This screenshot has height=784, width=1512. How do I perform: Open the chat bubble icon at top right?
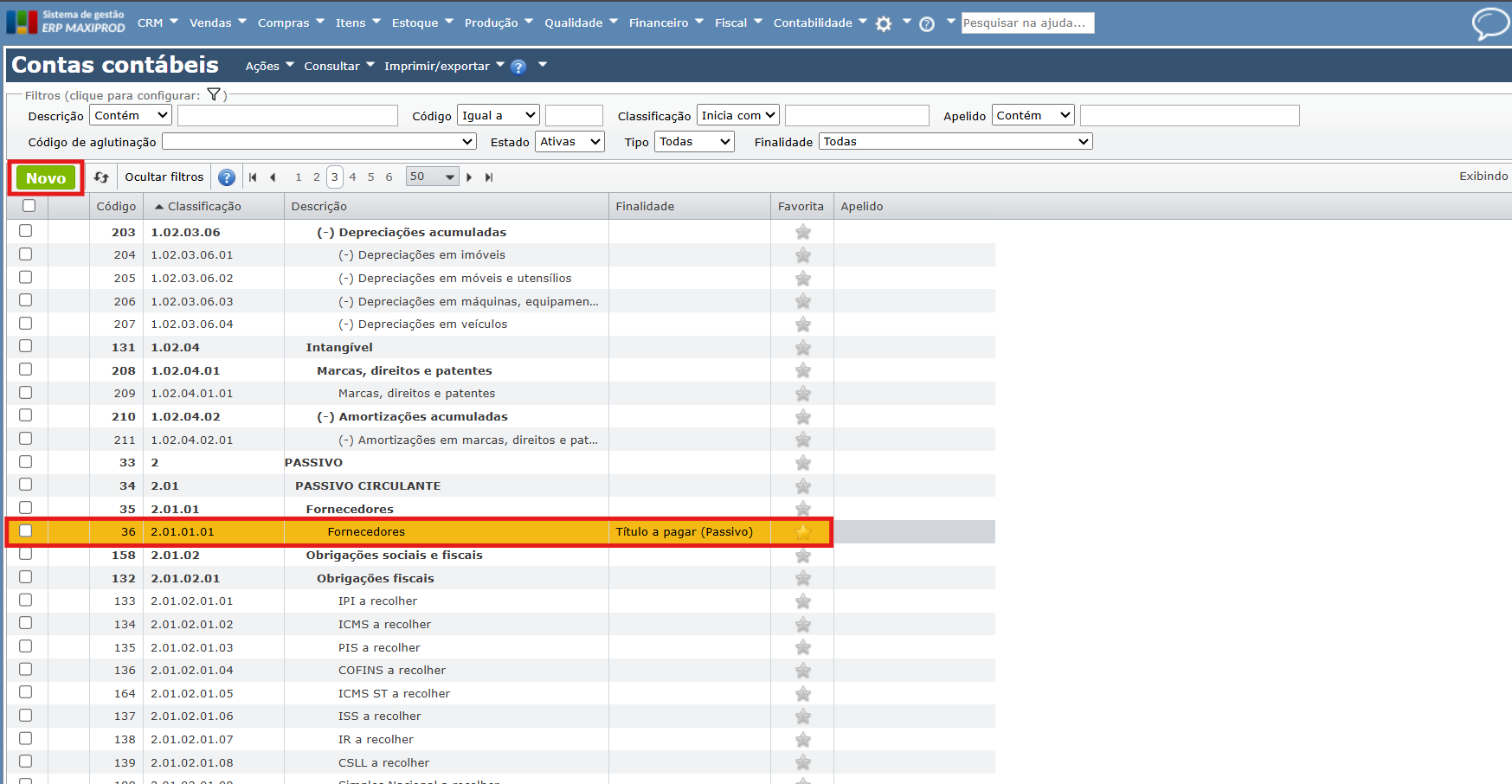pos(1489,23)
